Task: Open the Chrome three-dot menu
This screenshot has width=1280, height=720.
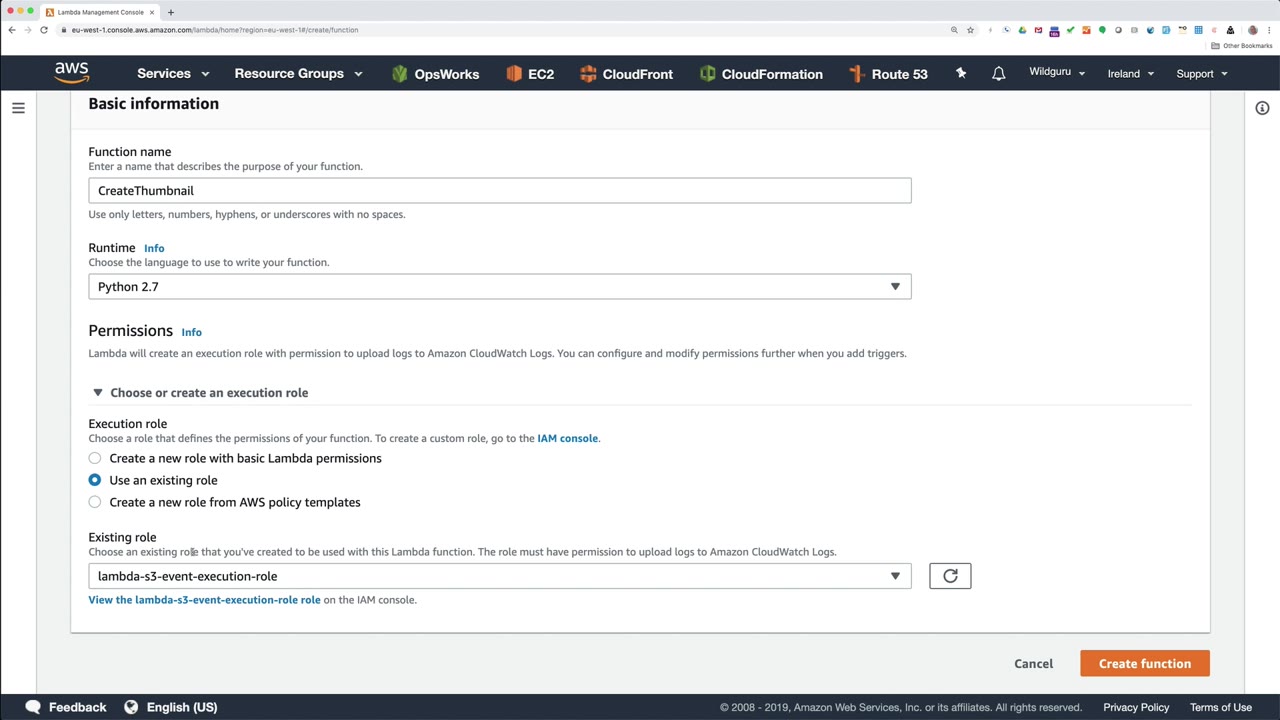Action: click(x=1269, y=30)
